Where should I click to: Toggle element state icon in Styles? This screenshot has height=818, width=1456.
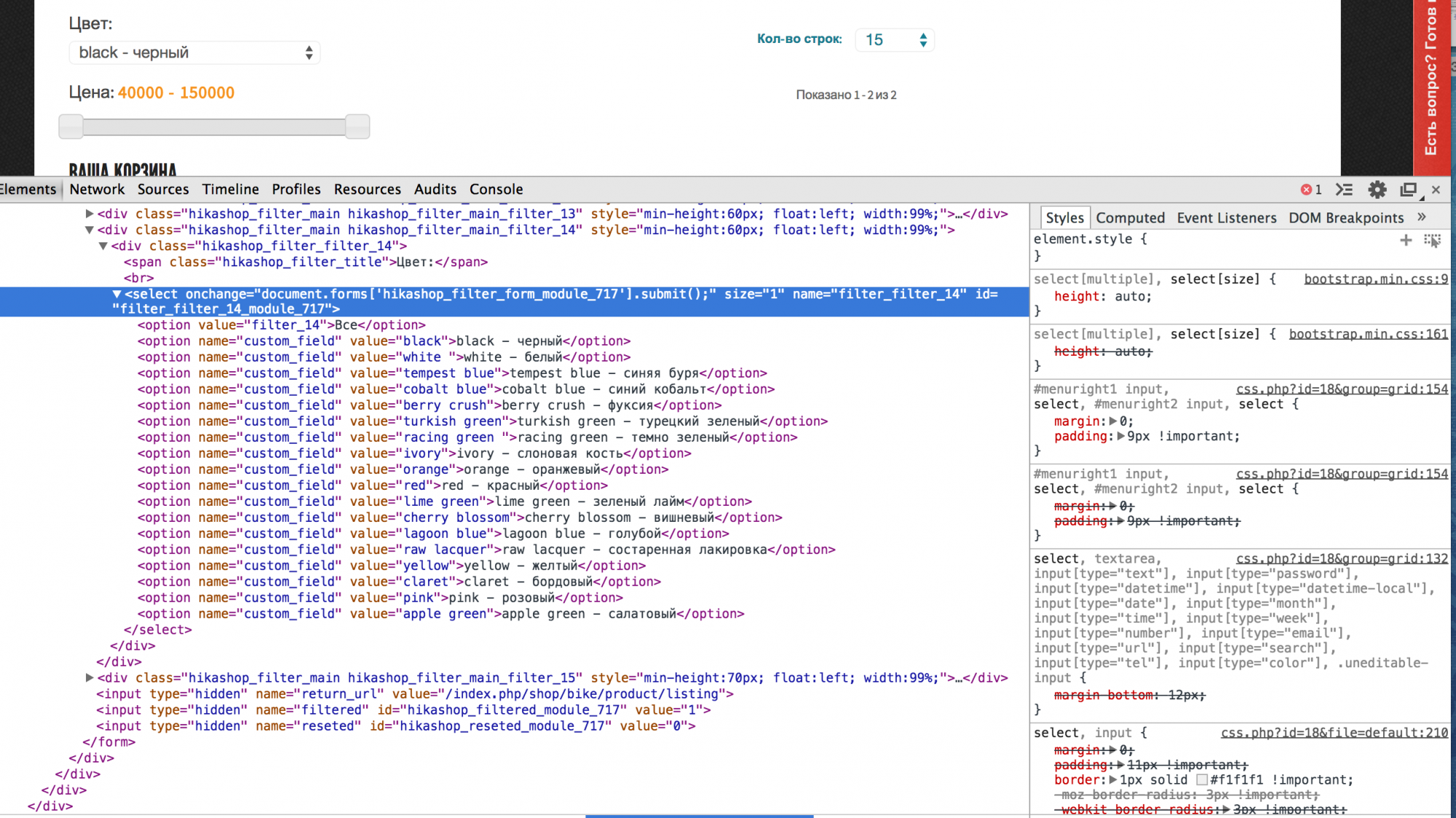click(1432, 240)
